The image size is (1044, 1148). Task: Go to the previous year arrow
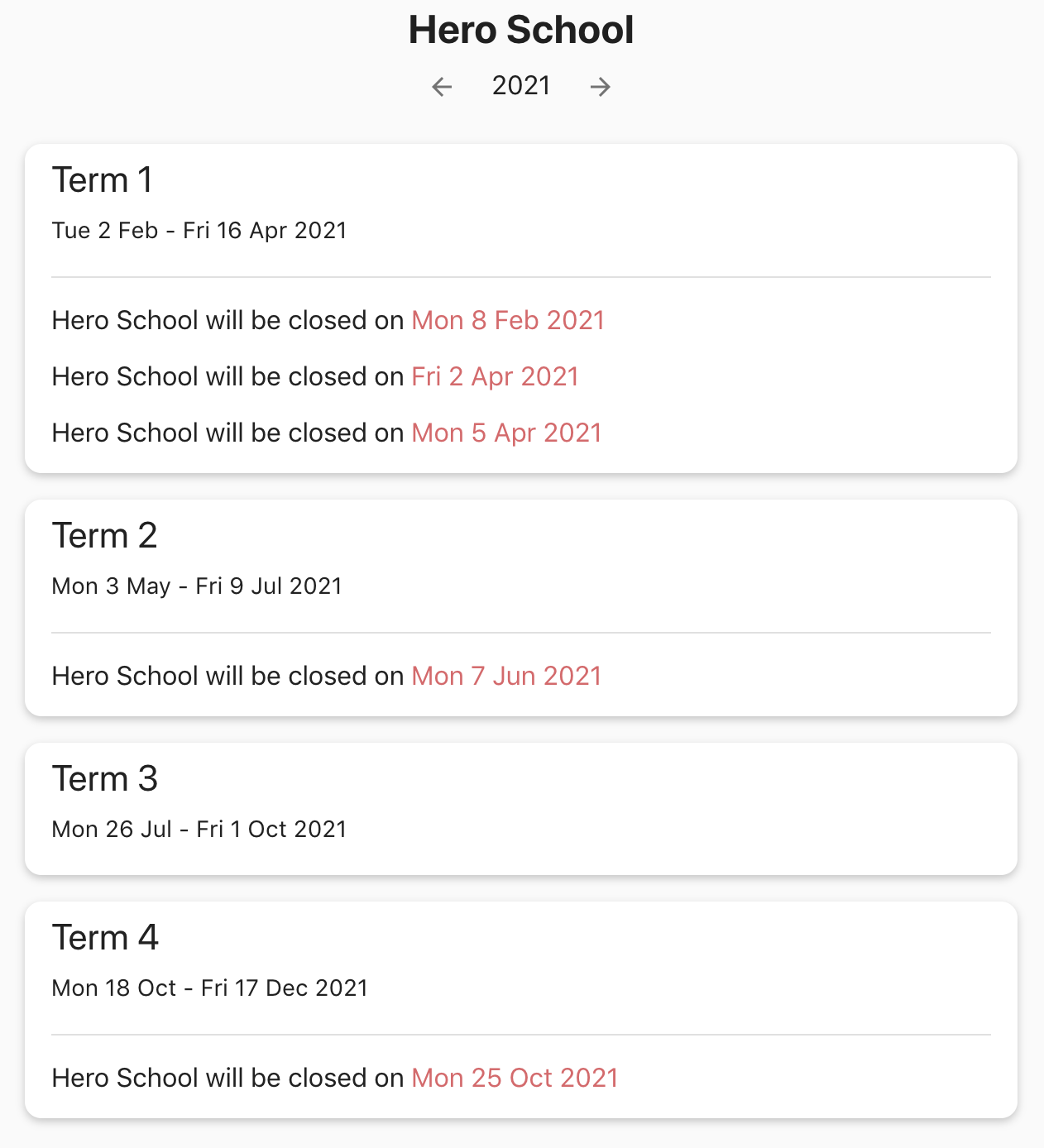point(442,87)
